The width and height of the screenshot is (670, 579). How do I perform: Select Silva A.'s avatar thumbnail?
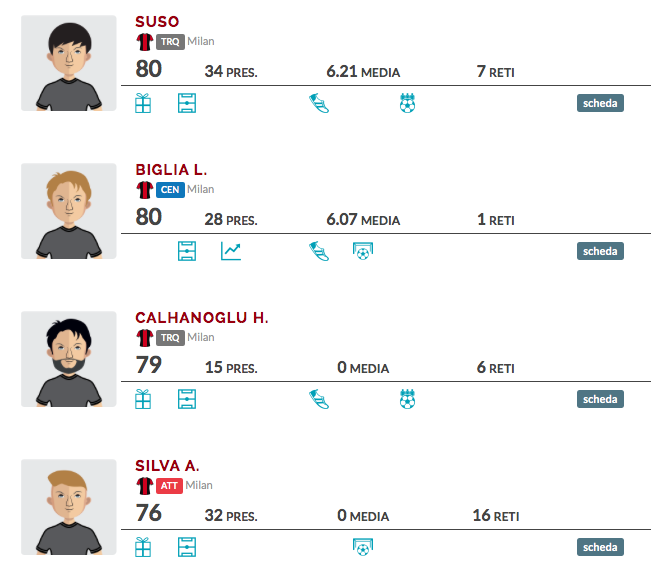coord(69,507)
